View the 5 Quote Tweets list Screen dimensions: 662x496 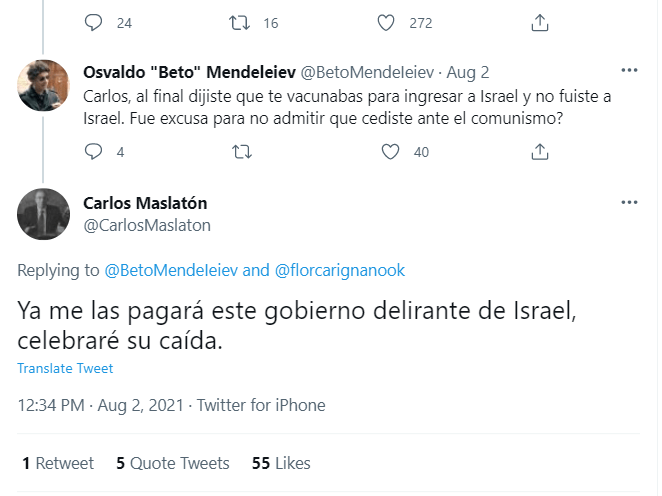pyautogui.click(x=173, y=463)
